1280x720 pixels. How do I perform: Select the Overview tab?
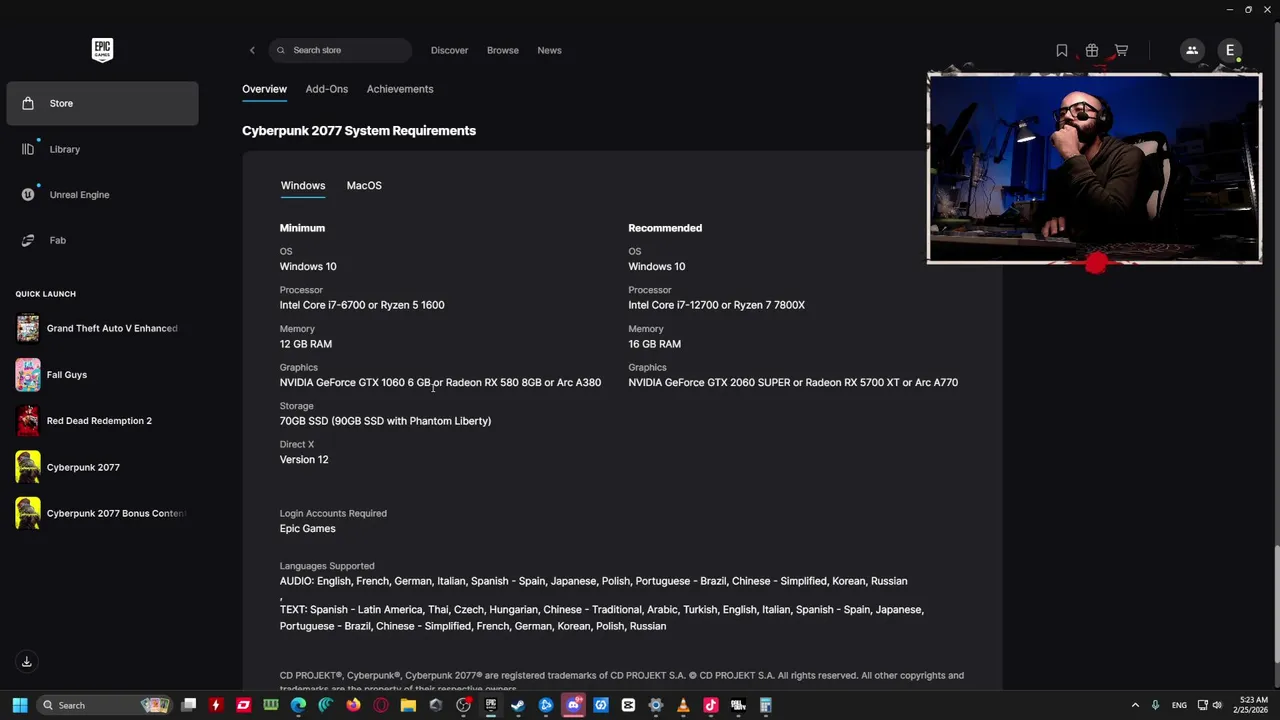click(264, 89)
